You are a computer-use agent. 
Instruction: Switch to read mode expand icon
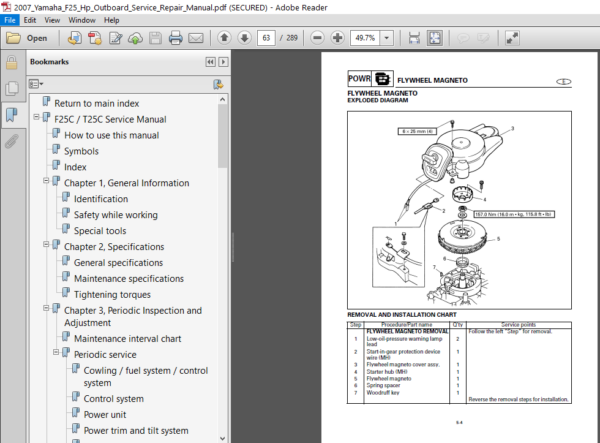(512, 38)
